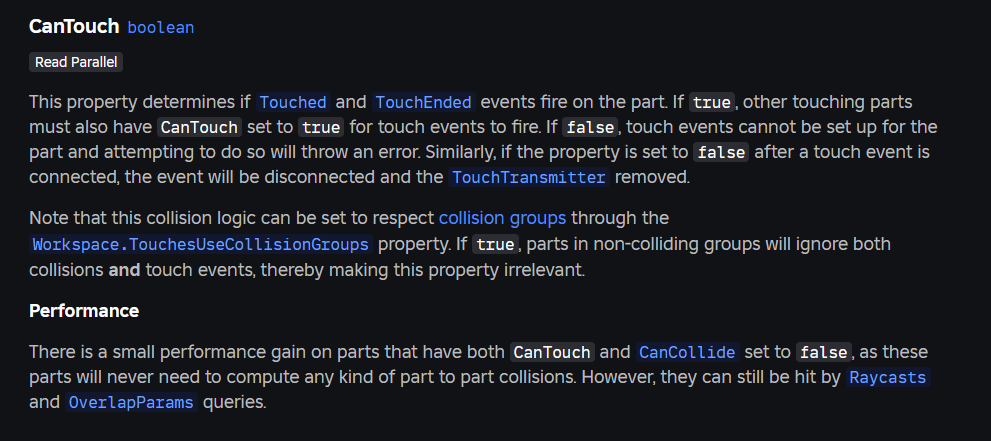Open the "boolean" type link
Viewport: 991px width, 441px height.
click(x=160, y=27)
